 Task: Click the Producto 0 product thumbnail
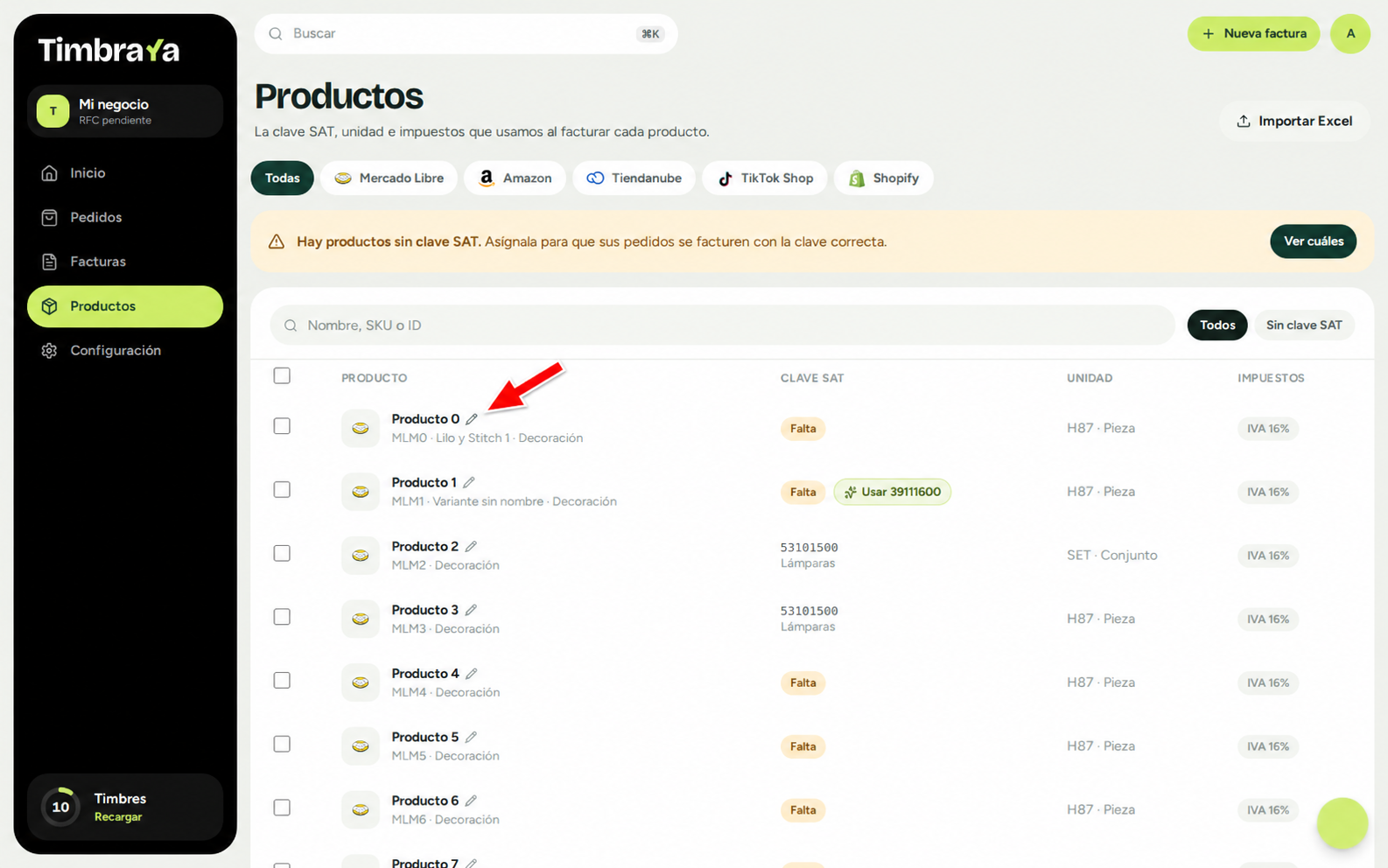point(361,428)
